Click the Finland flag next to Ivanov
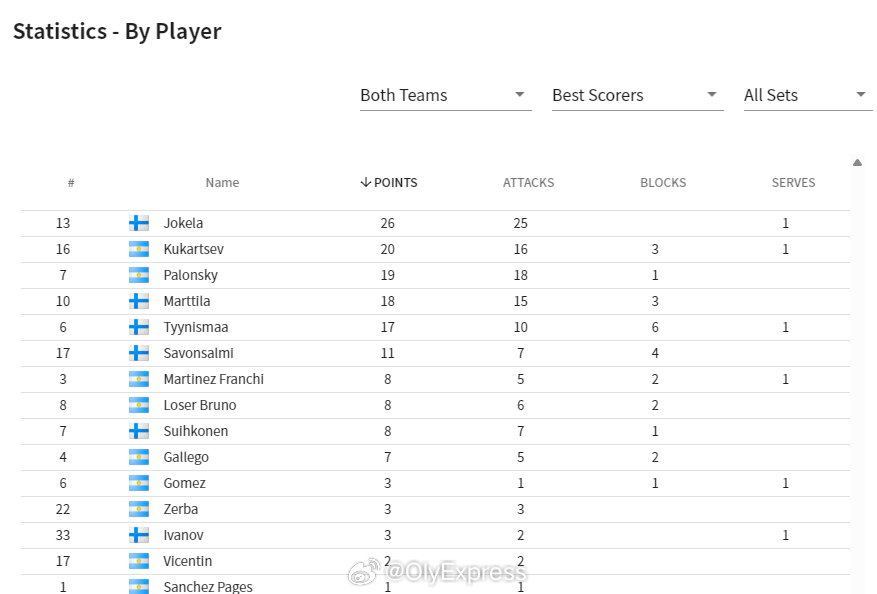The width and height of the screenshot is (877, 594). [x=139, y=535]
